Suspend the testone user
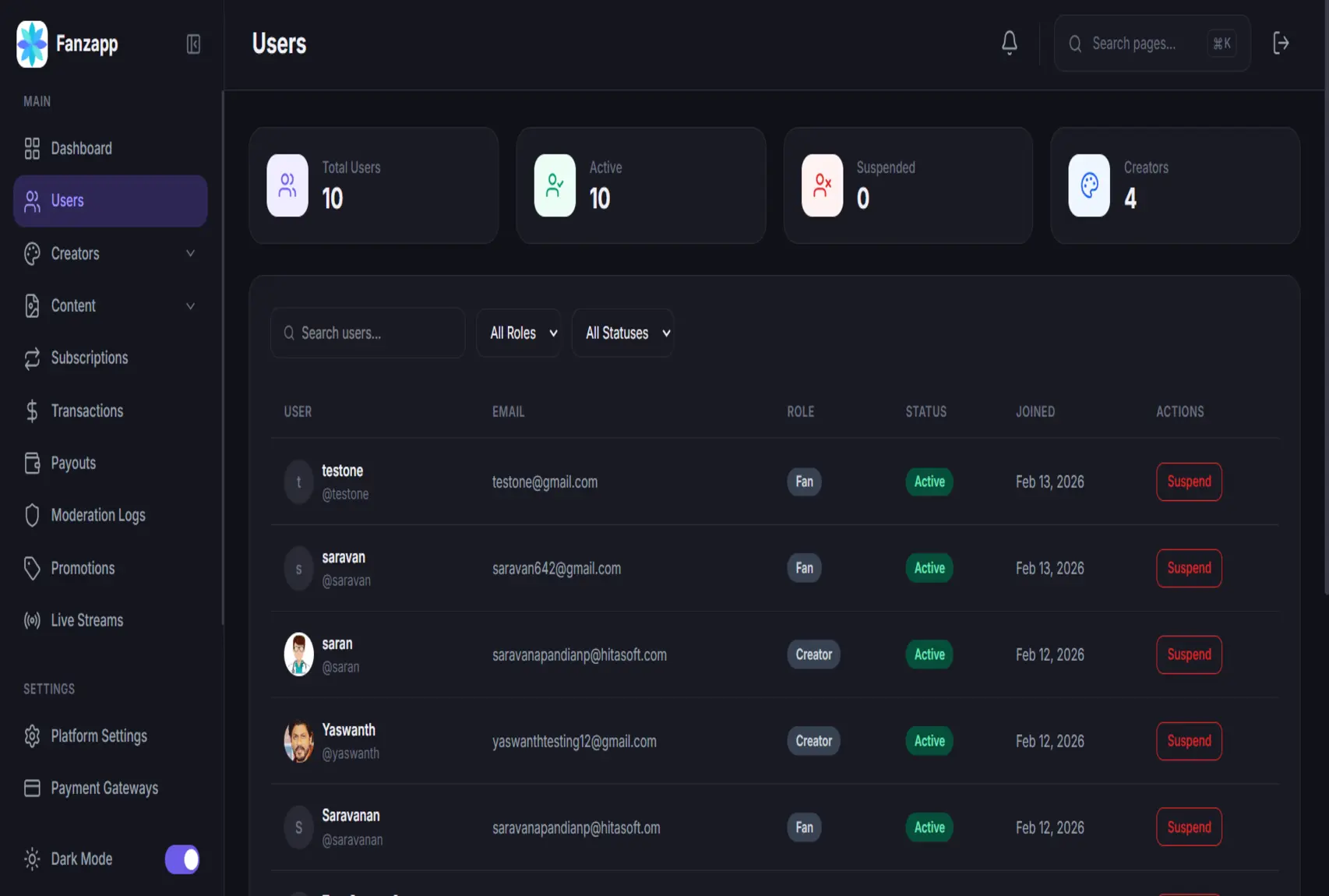The height and width of the screenshot is (896, 1329). tap(1189, 482)
